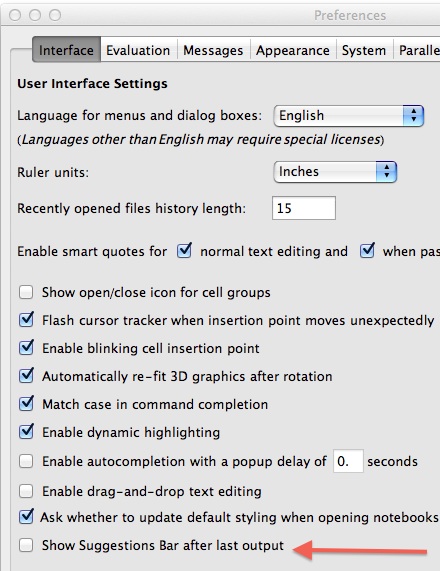Click the popup delay seconds field
This screenshot has width=440, height=571.
(x=348, y=461)
